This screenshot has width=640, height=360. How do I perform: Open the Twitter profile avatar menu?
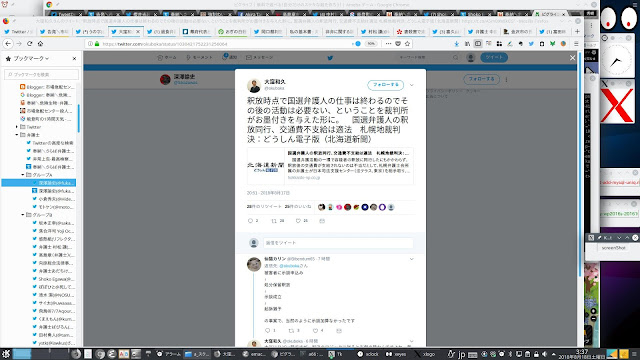471,58
